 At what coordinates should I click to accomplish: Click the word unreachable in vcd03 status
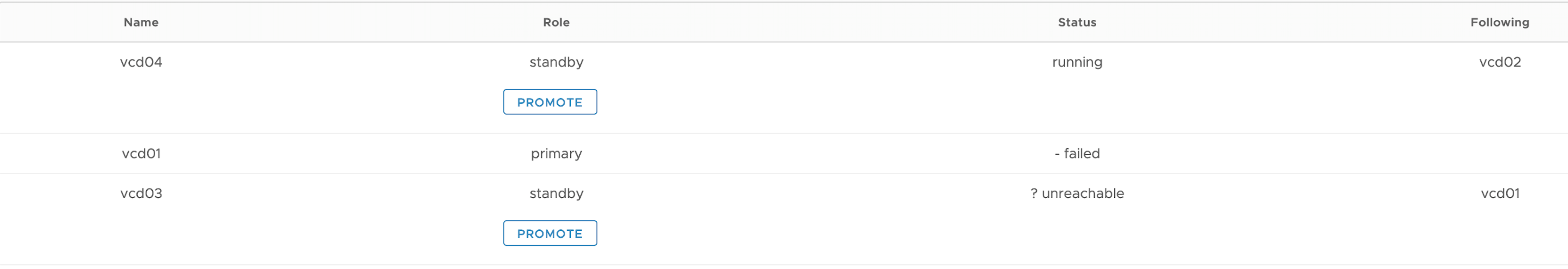point(1082,193)
